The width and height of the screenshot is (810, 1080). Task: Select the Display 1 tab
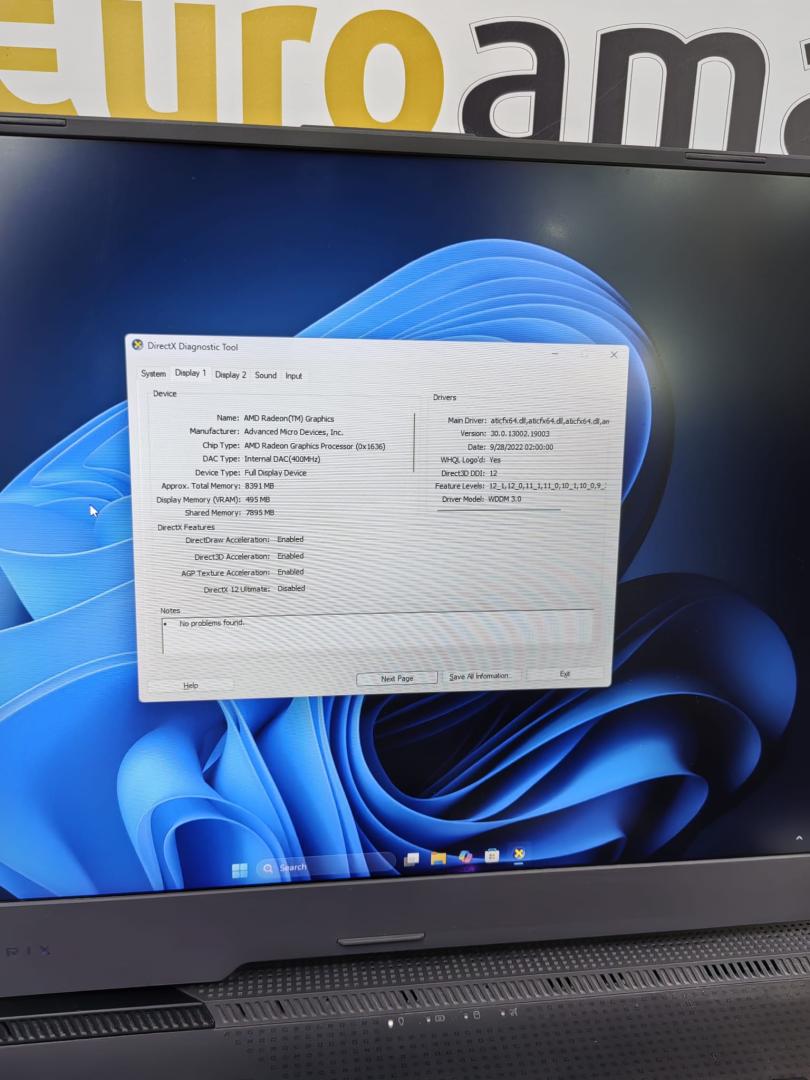190,373
